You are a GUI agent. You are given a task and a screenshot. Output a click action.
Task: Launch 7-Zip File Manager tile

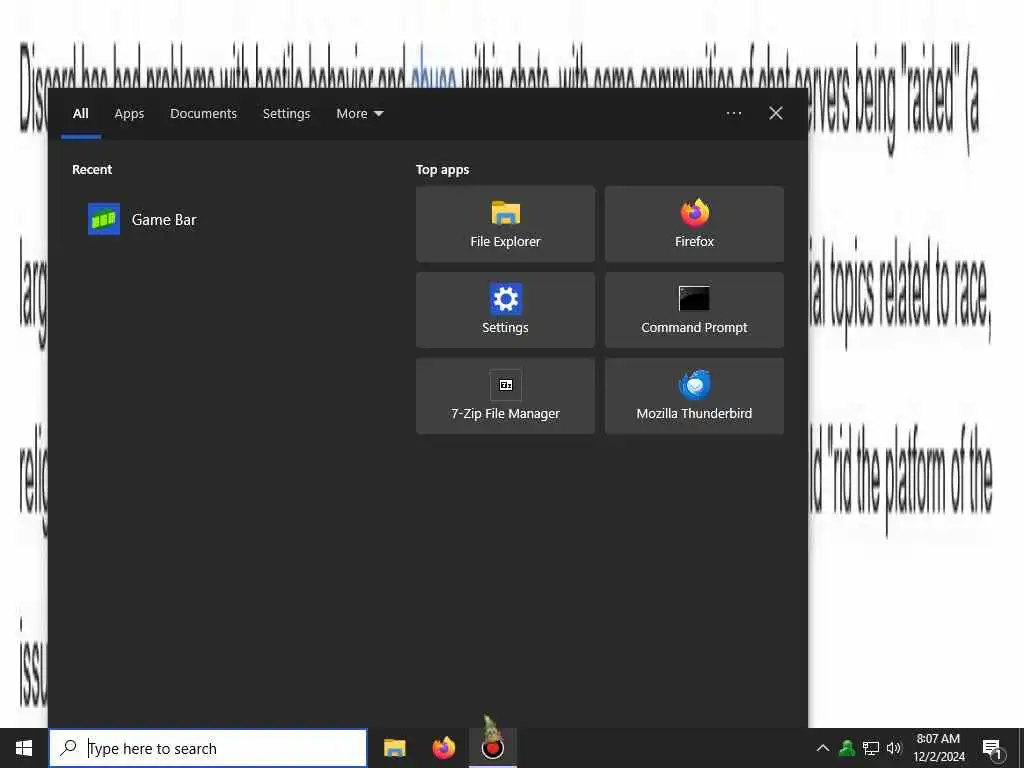[x=505, y=396]
